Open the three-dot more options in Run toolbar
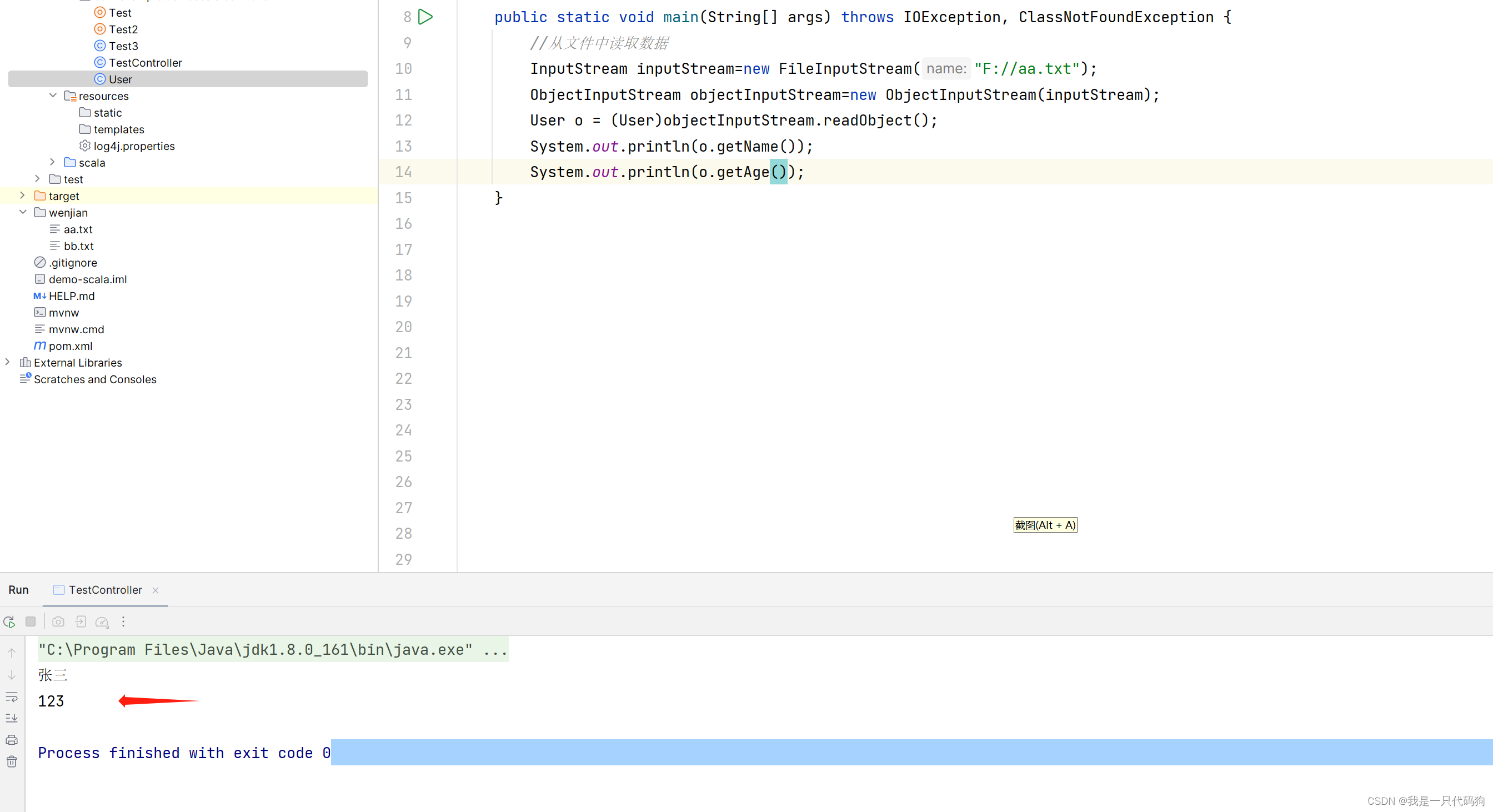 point(123,622)
